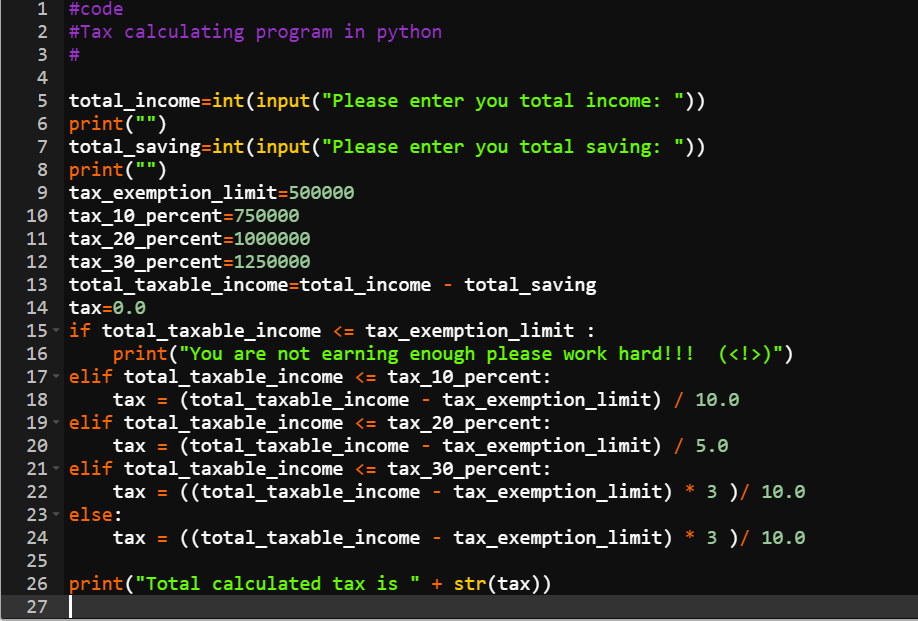Viewport: 918px width, 621px height.
Task: Click the 'elif' keyword on line 17
Action: point(91,376)
